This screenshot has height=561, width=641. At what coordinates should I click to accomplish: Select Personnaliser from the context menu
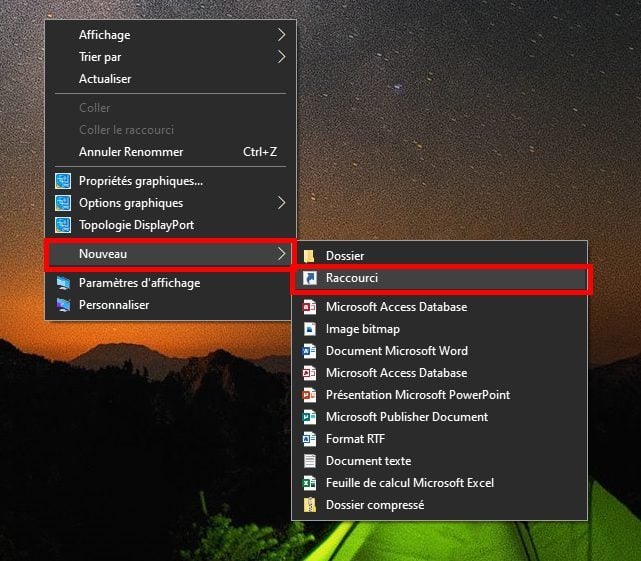tap(114, 305)
